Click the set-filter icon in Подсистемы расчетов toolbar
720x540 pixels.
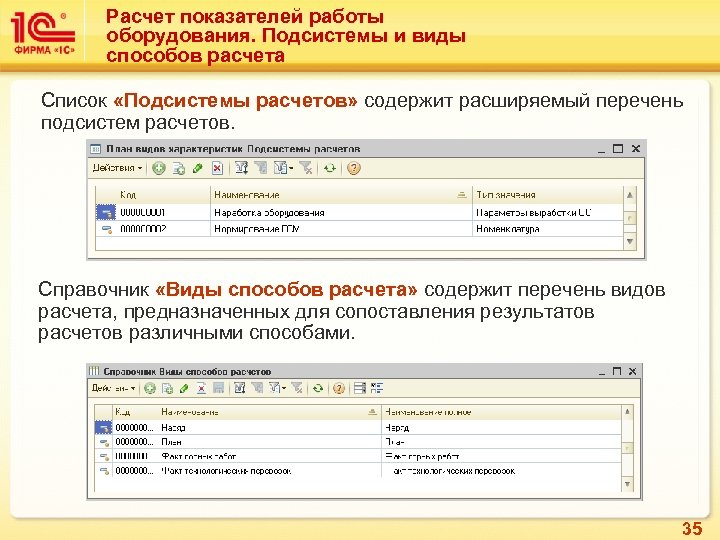242,168
